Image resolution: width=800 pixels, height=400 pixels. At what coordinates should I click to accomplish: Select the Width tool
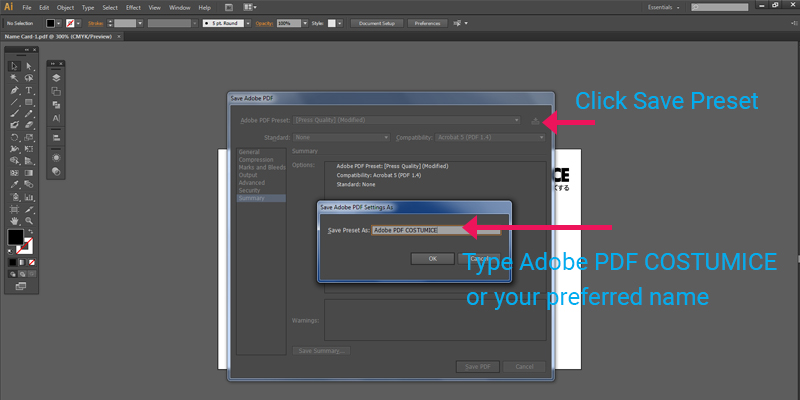(14, 149)
